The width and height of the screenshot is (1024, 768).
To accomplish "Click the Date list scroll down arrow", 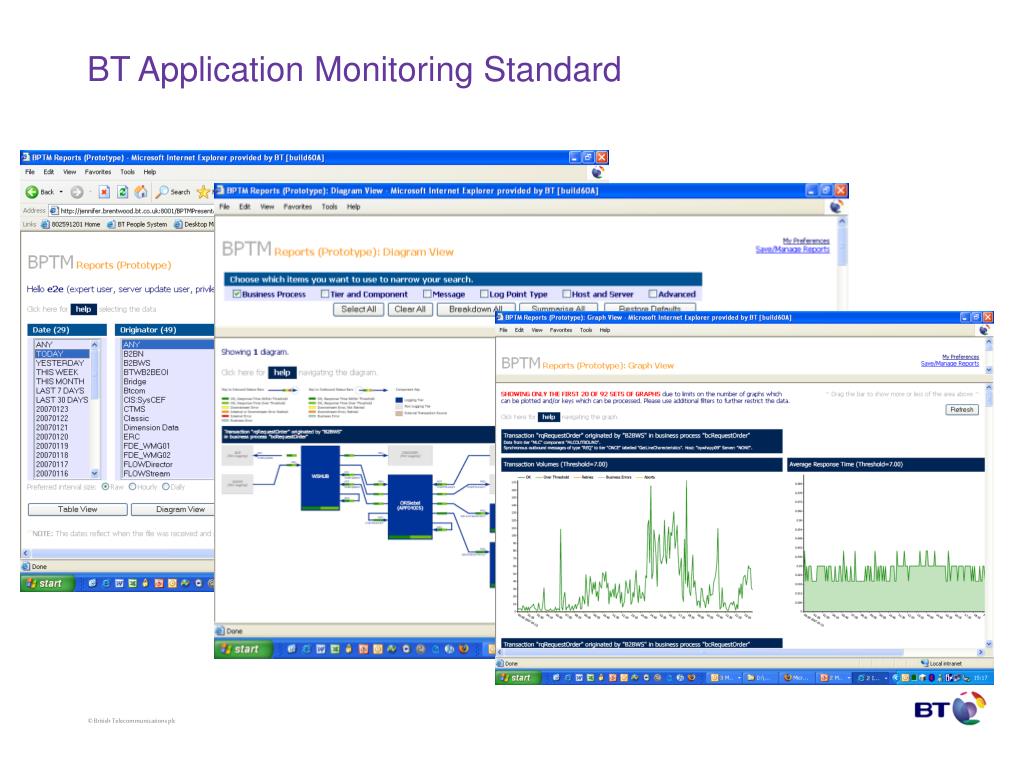I will click(x=95, y=473).
